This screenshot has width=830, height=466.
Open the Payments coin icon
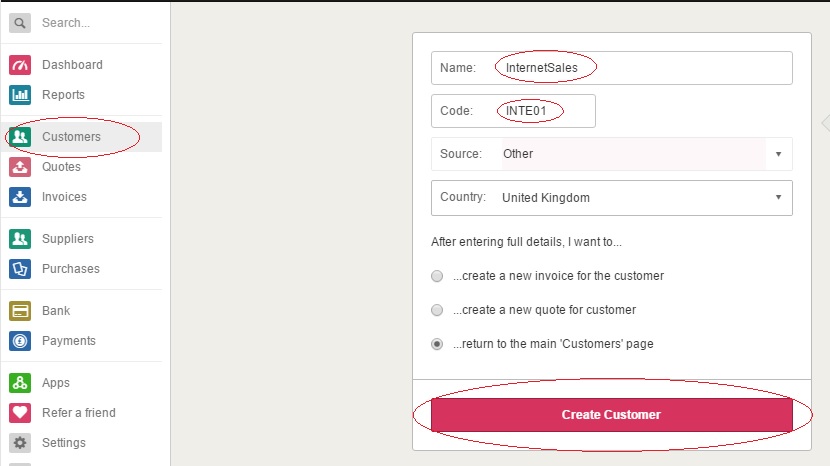click(20, 341)
